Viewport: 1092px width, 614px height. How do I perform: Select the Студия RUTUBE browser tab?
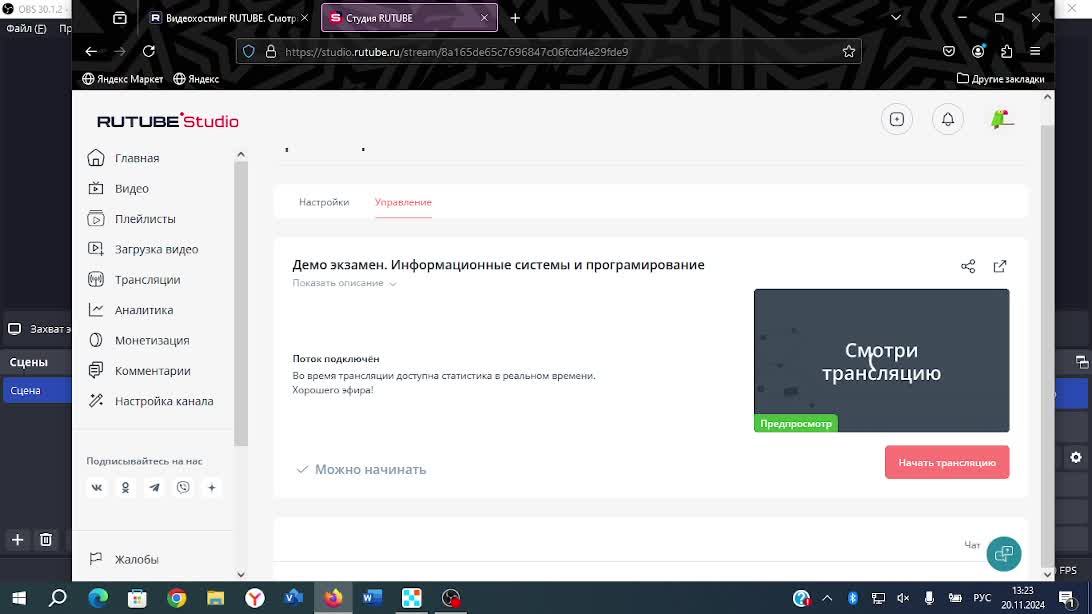point(409,18)
